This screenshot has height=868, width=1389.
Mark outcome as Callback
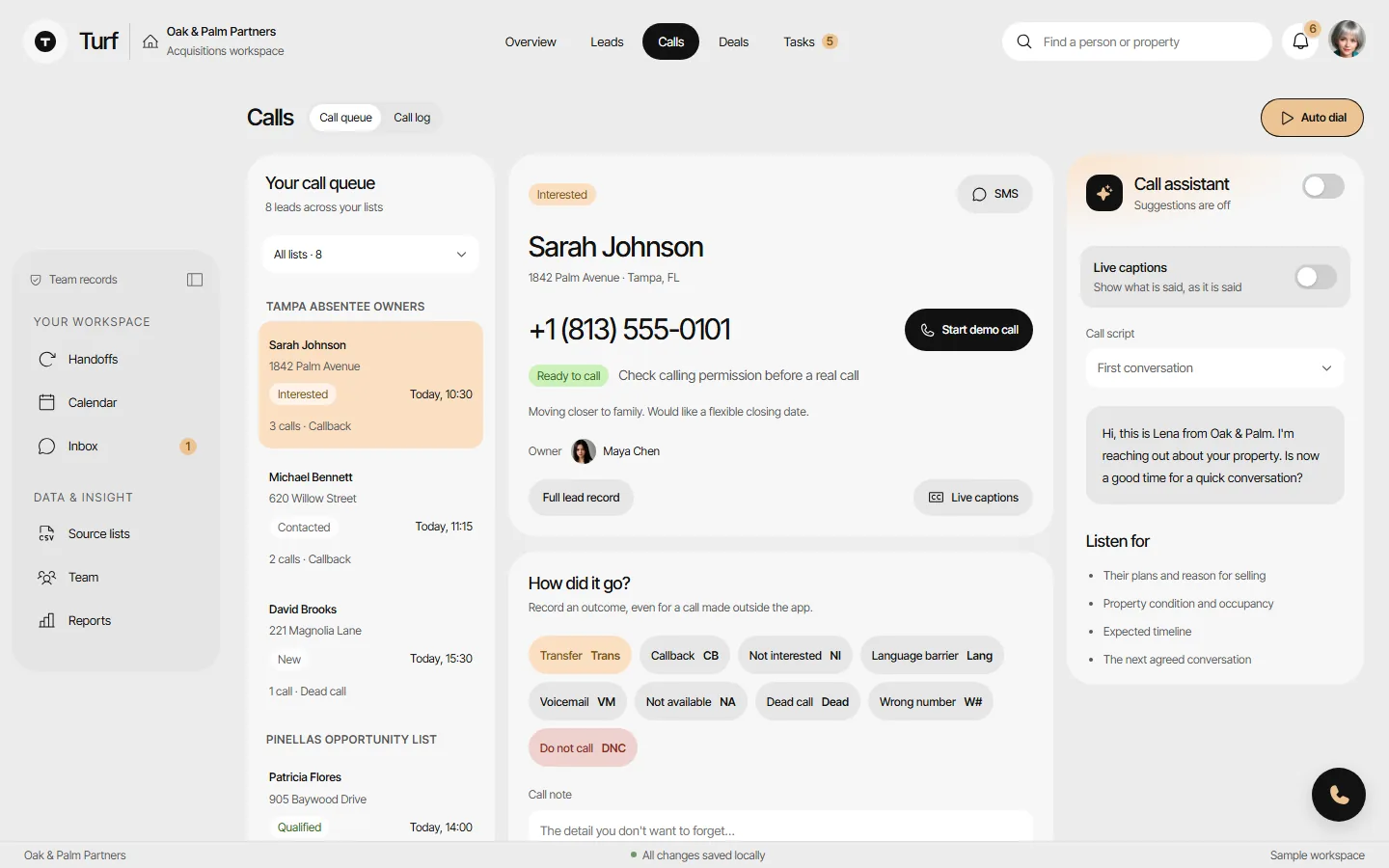coord(685,656)
